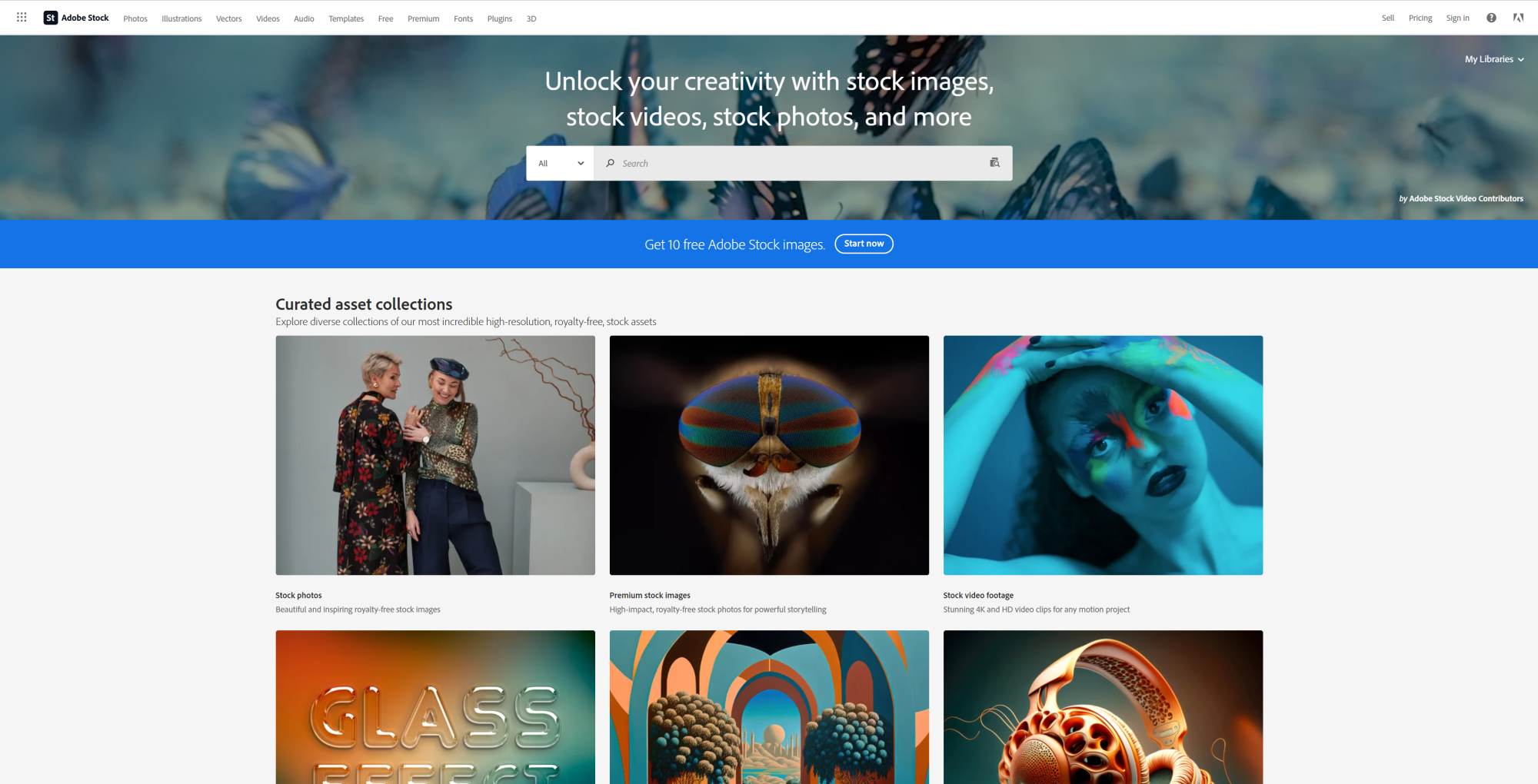Open the Fonts menu item
This screenshot has width=1538, height=784.
point(464,18)
